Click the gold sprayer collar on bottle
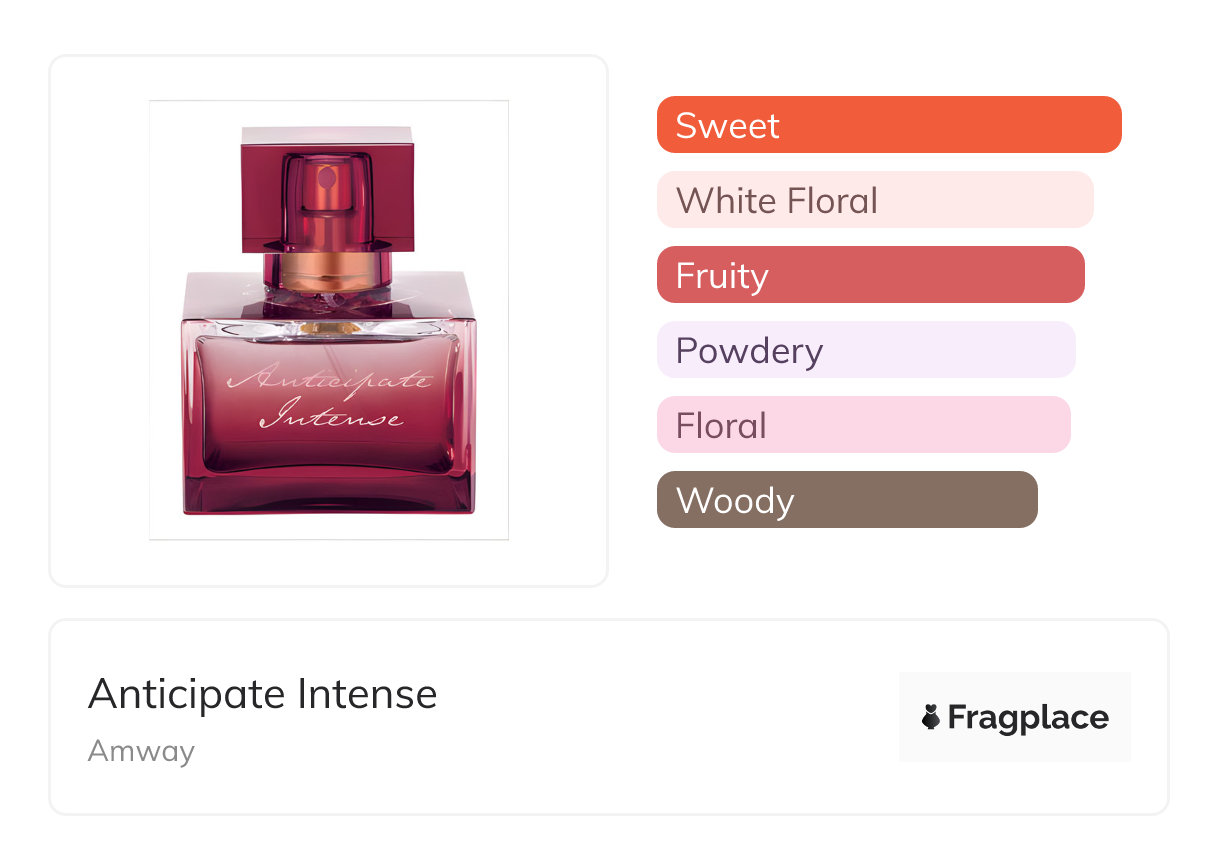The height and width of the screenshot is (864, 1218). [x=327, y=270]
